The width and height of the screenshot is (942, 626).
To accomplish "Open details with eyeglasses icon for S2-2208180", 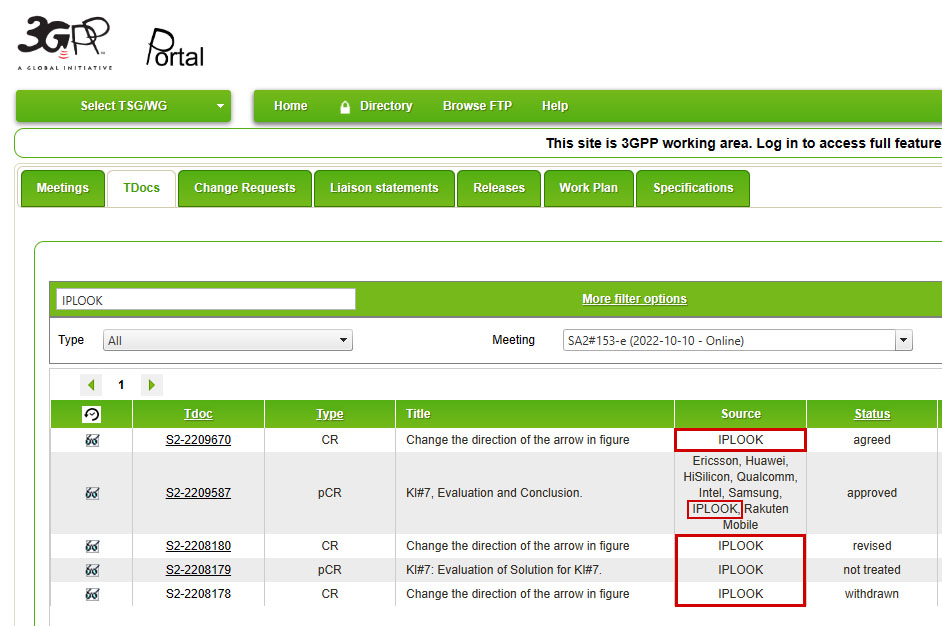I will pos(91,546).
